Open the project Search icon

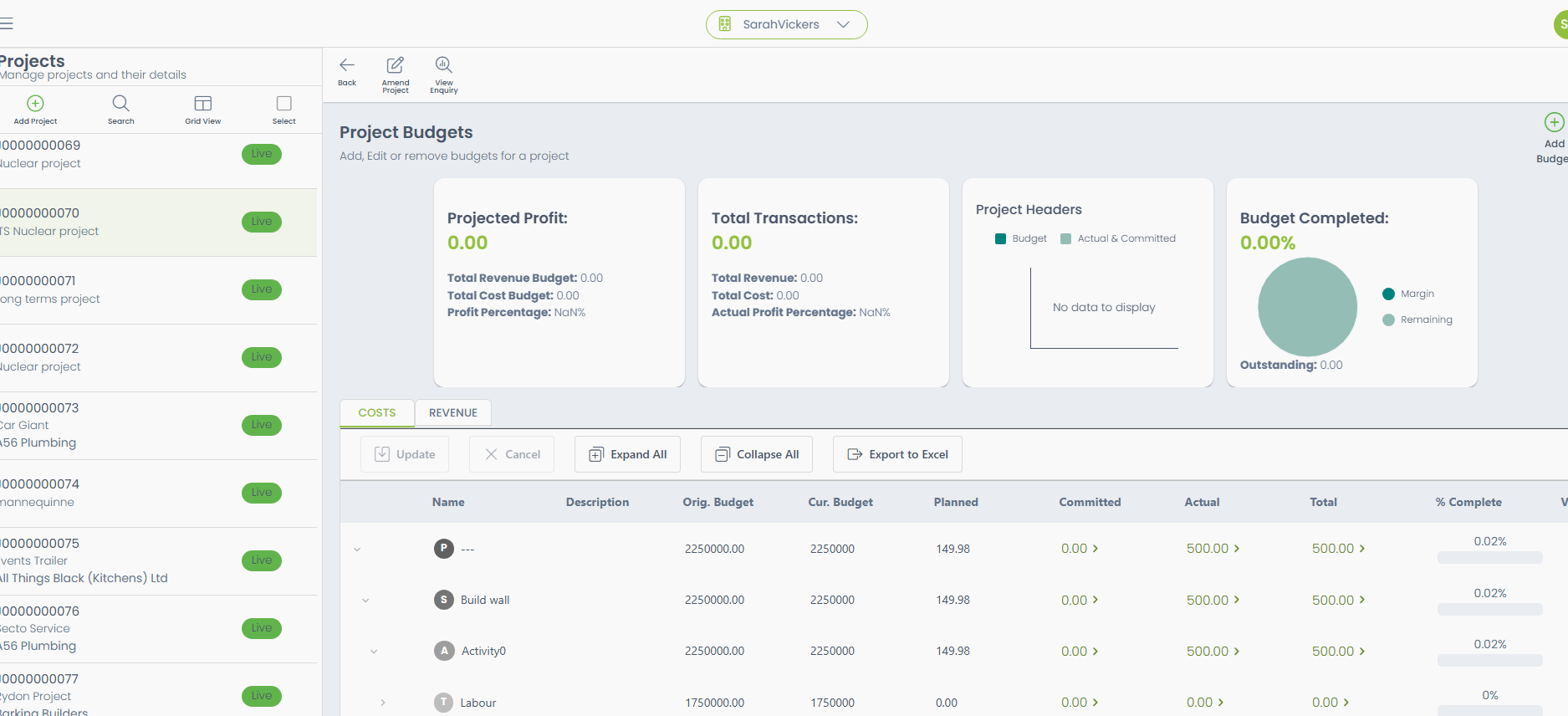point(120,103)
